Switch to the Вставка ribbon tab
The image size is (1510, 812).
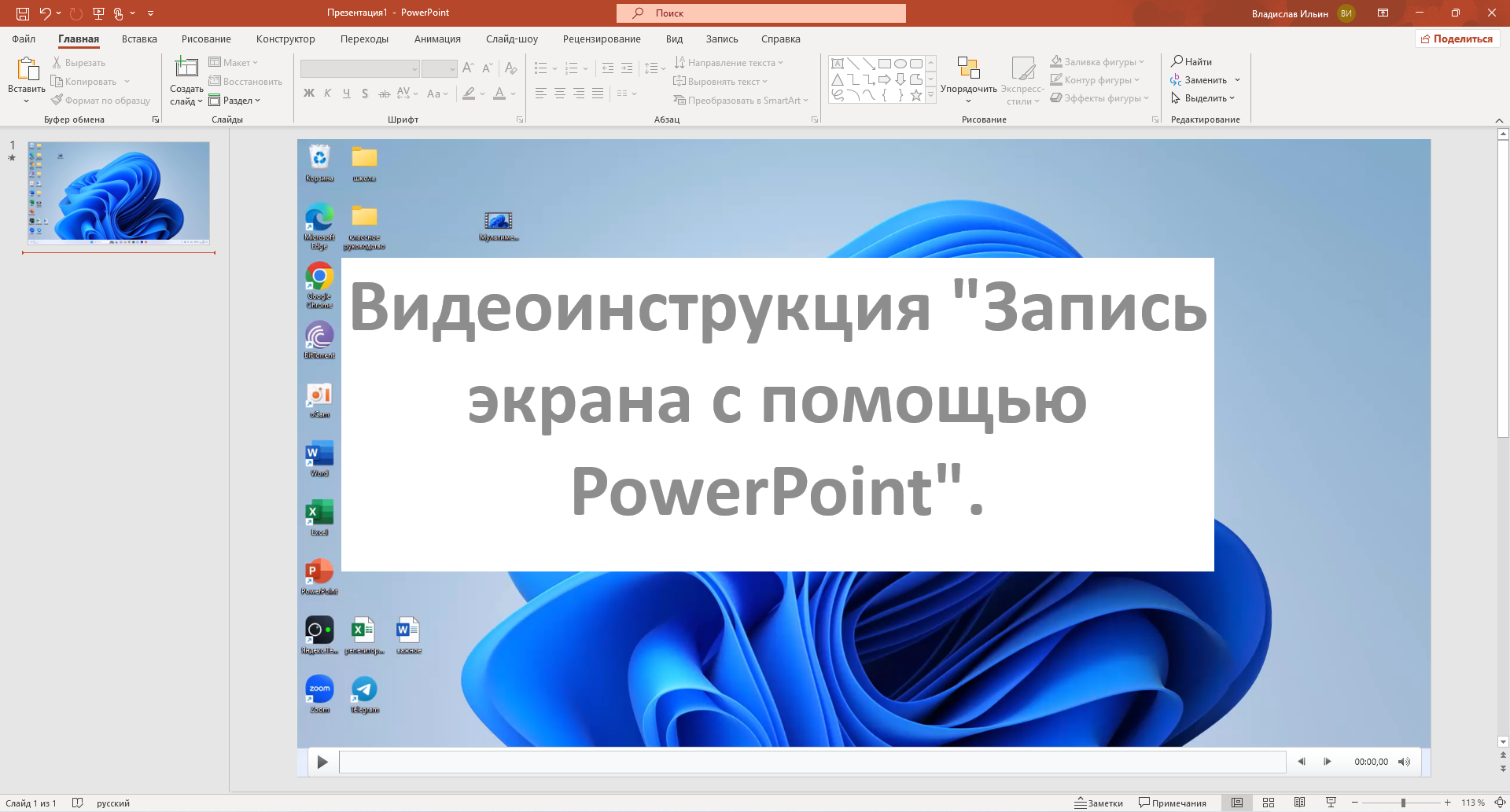pyautogui.click(x=138, y=39)
